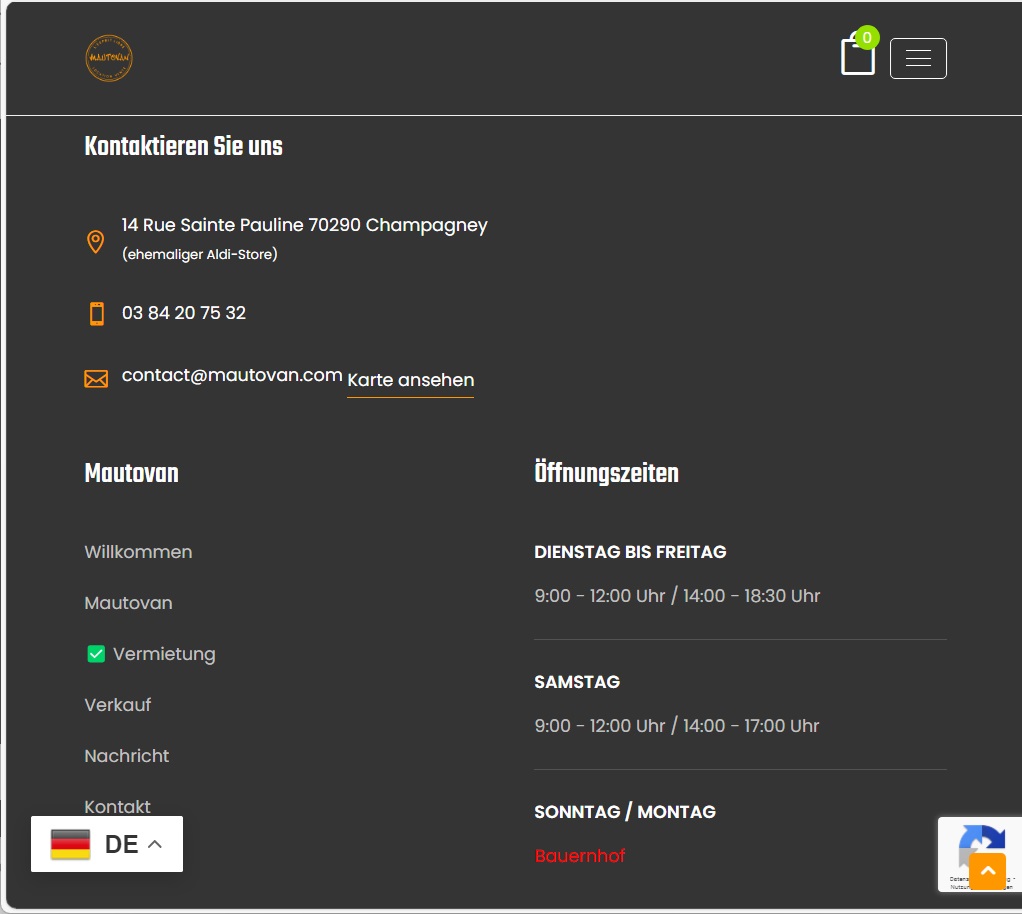Go to the Willkommen footer link
This screenshot has height=914, width=1022.
tap(138, 552)
